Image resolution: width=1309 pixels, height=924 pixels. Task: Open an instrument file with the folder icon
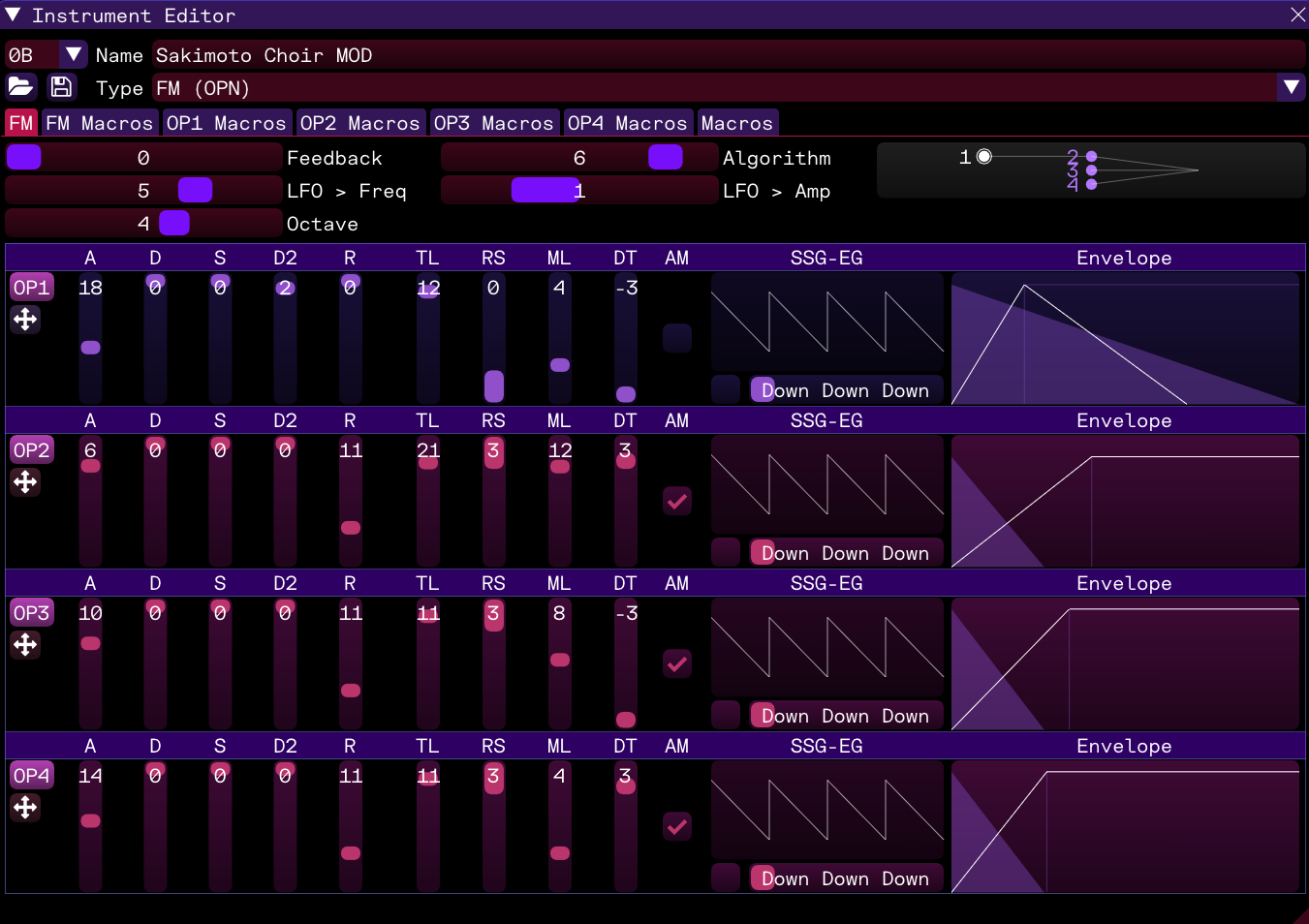pyautogui.click(x=20, y=87)
